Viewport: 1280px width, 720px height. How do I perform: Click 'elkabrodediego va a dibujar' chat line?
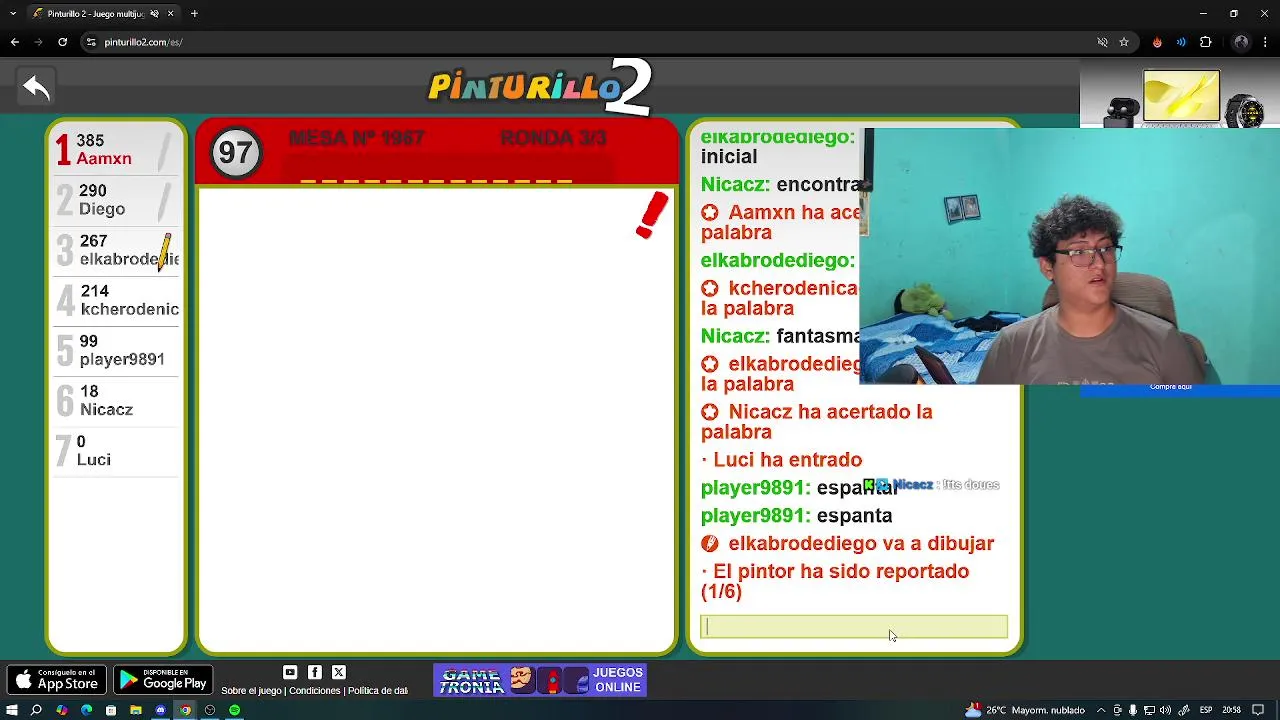point(847,544)
